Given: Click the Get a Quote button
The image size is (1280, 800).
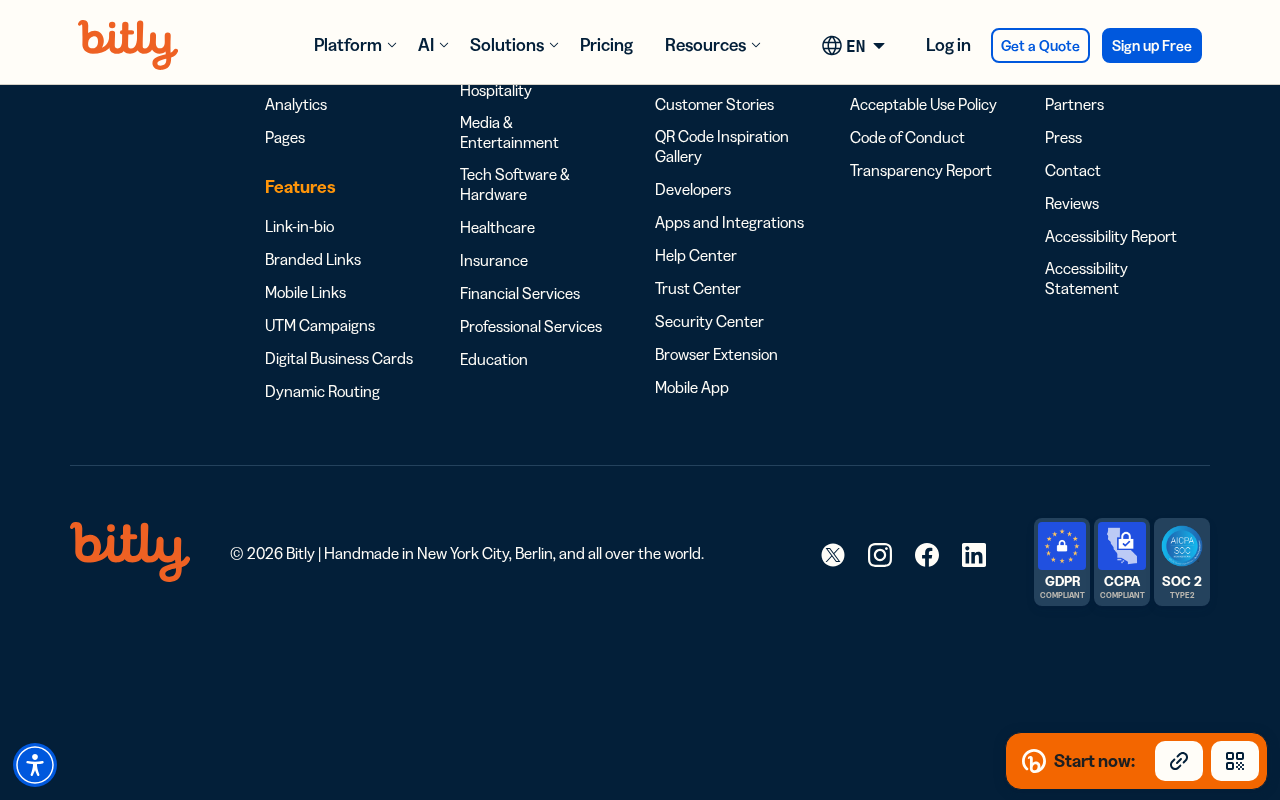Looking at the screenshot, I should pos(1040,46).
